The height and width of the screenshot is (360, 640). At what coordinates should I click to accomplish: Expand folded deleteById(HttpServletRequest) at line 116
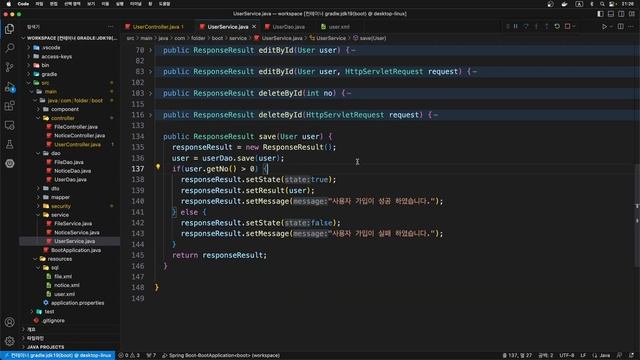150,115
